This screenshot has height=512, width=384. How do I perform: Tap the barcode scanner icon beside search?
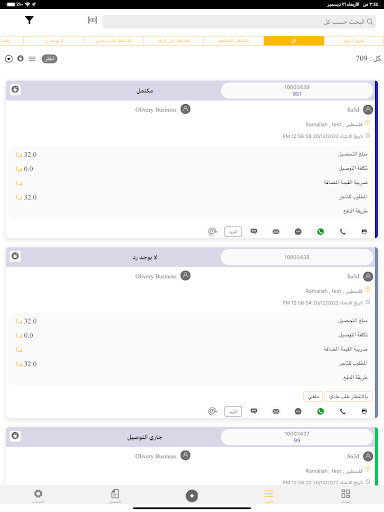point(92,20)
